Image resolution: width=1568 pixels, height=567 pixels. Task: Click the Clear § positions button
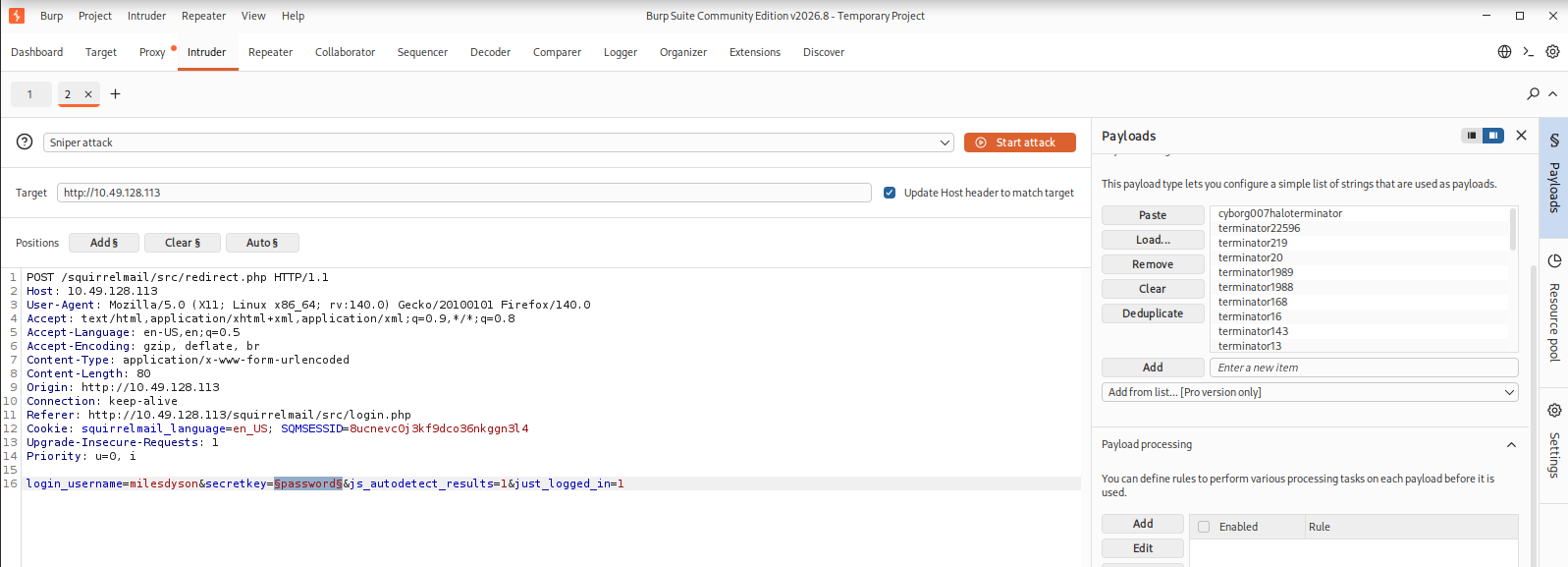coord(183,243)
